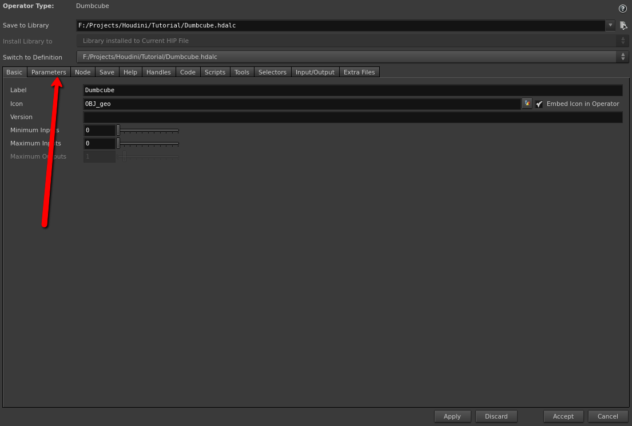Open the Node tab
Viewport: 632px width, 426px height.
pyautogui.click(x=82, y=72)
